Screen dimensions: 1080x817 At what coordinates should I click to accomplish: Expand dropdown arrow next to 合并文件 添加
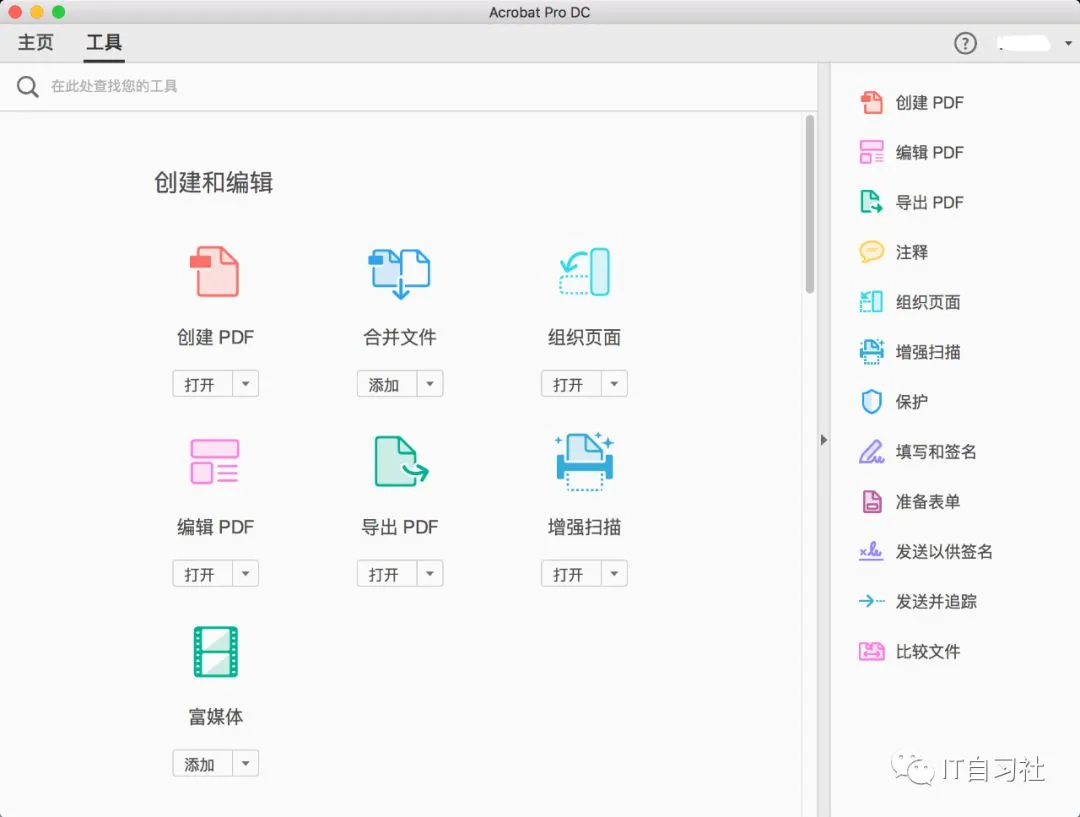430,384
